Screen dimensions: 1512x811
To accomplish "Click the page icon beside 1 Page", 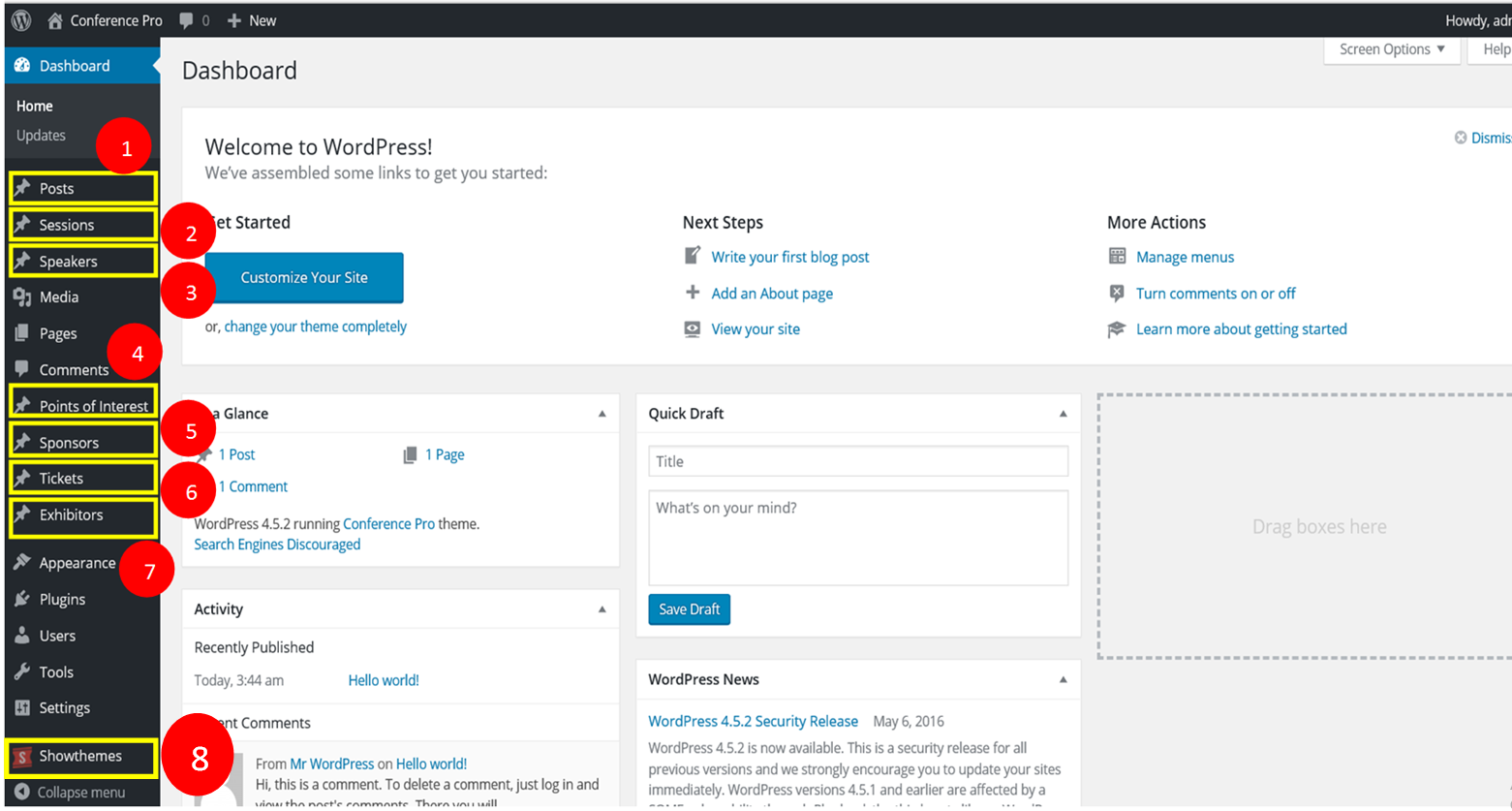I will (411, 454).
